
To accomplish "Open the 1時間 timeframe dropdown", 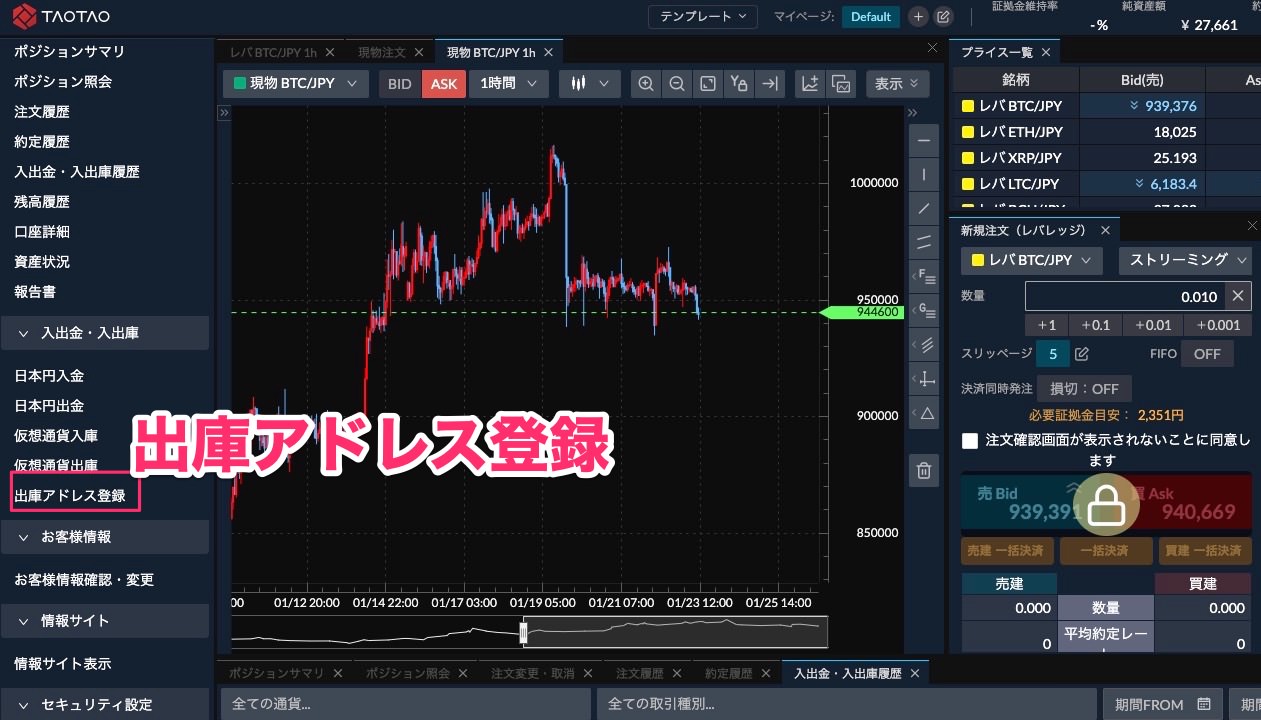I will click(x=508, y=84).
